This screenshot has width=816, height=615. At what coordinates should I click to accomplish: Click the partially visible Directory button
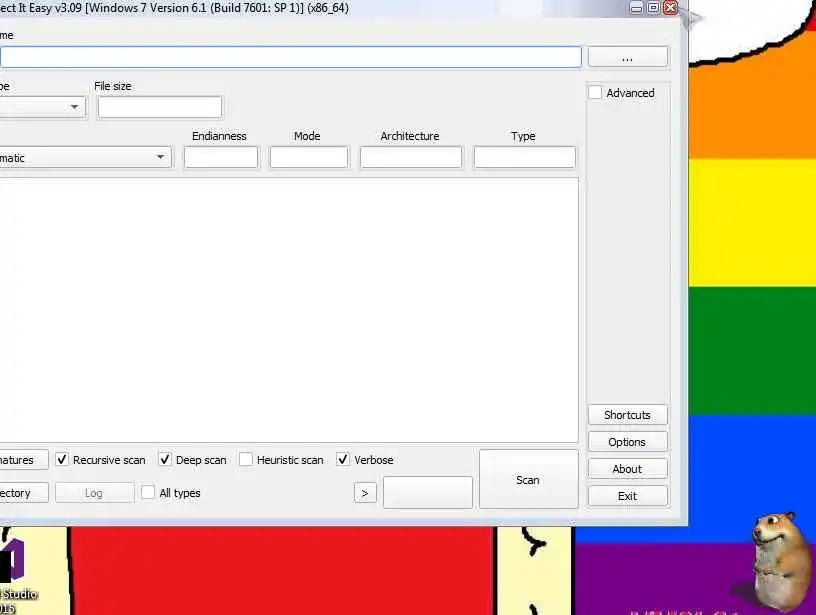point(24,493)
